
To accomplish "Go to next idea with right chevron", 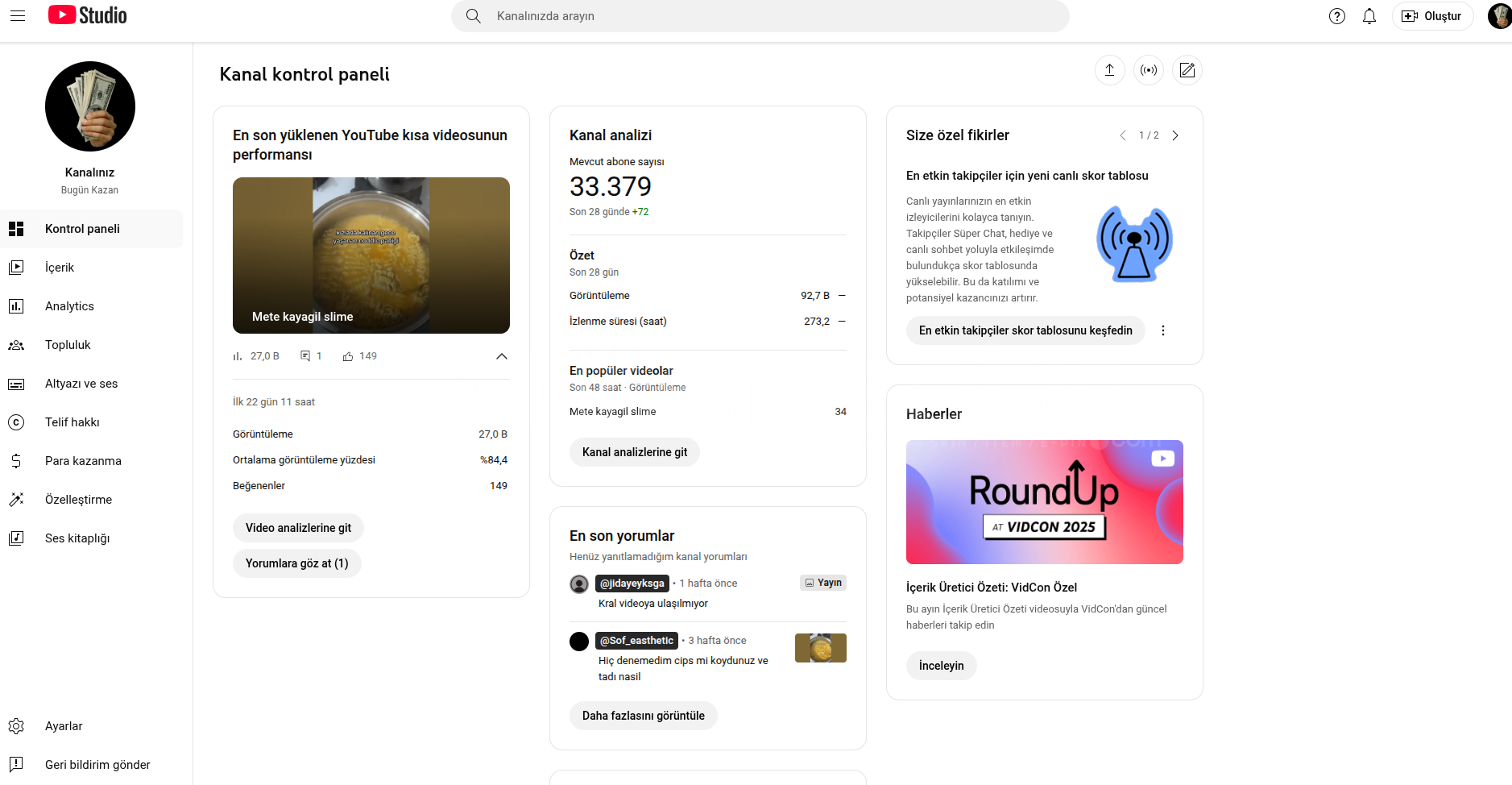I will [x=1175, y=135].
